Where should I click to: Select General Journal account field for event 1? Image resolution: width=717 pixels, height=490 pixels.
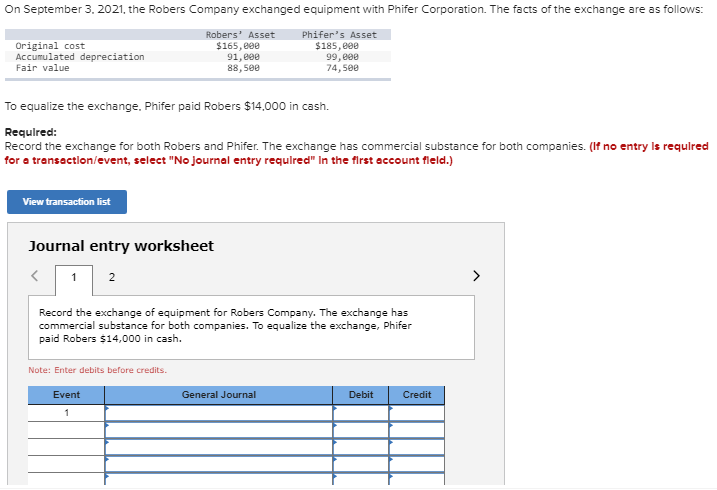coord(219,413)
